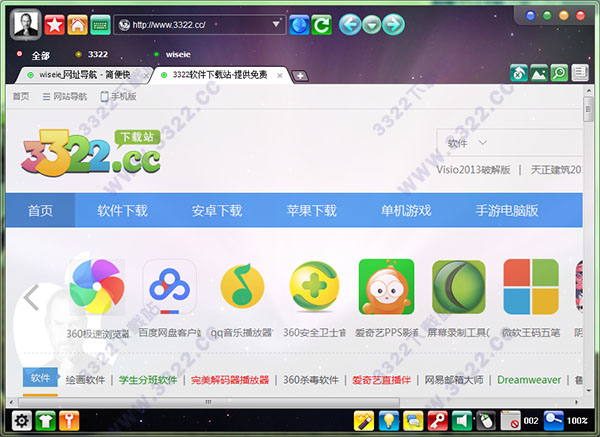
Task: Click the user avatar portrait icon
Action: click(x=26, y=24)
